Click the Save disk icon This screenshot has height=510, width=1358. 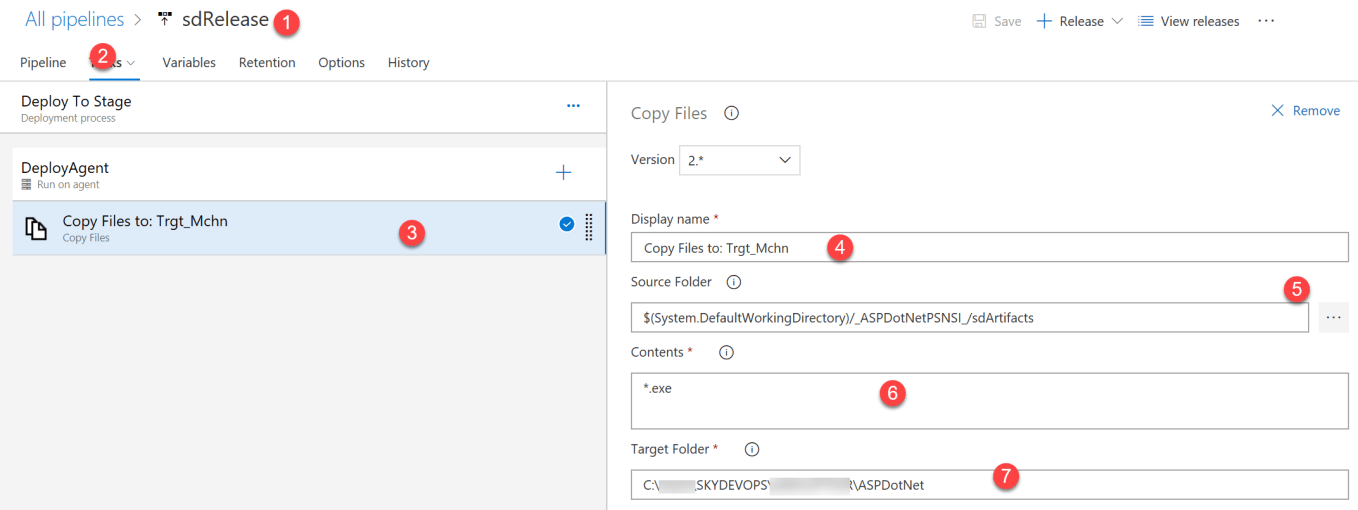[x=979, y=21]
